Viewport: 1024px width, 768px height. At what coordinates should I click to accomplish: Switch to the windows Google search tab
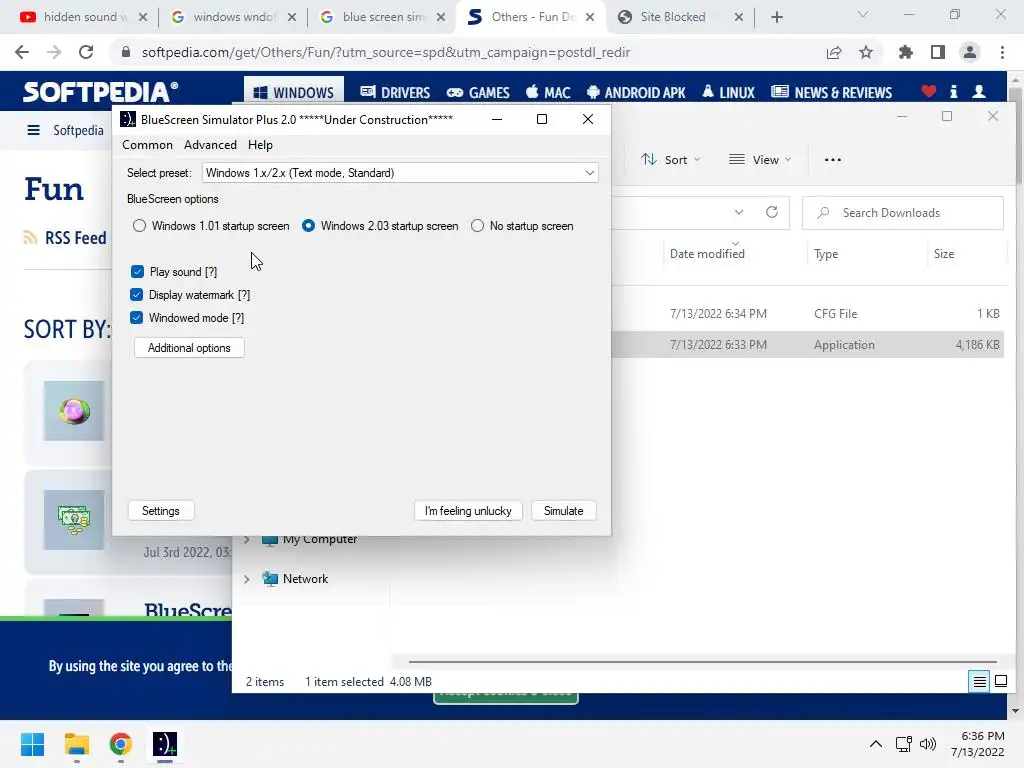234,17
